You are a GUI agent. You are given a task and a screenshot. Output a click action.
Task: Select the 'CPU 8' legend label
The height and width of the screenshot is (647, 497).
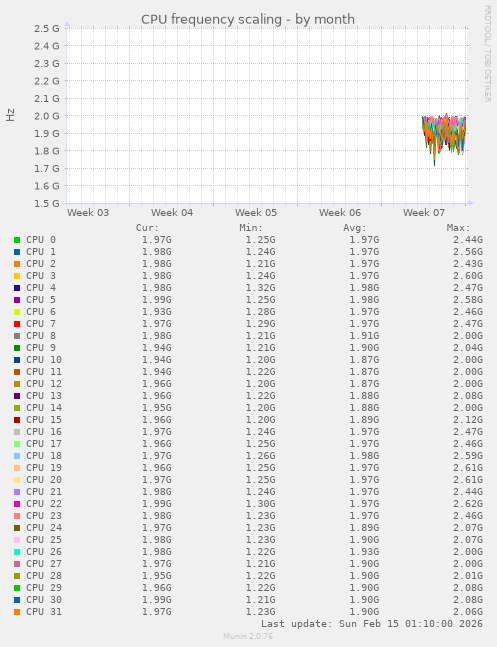tap(41, 336)
